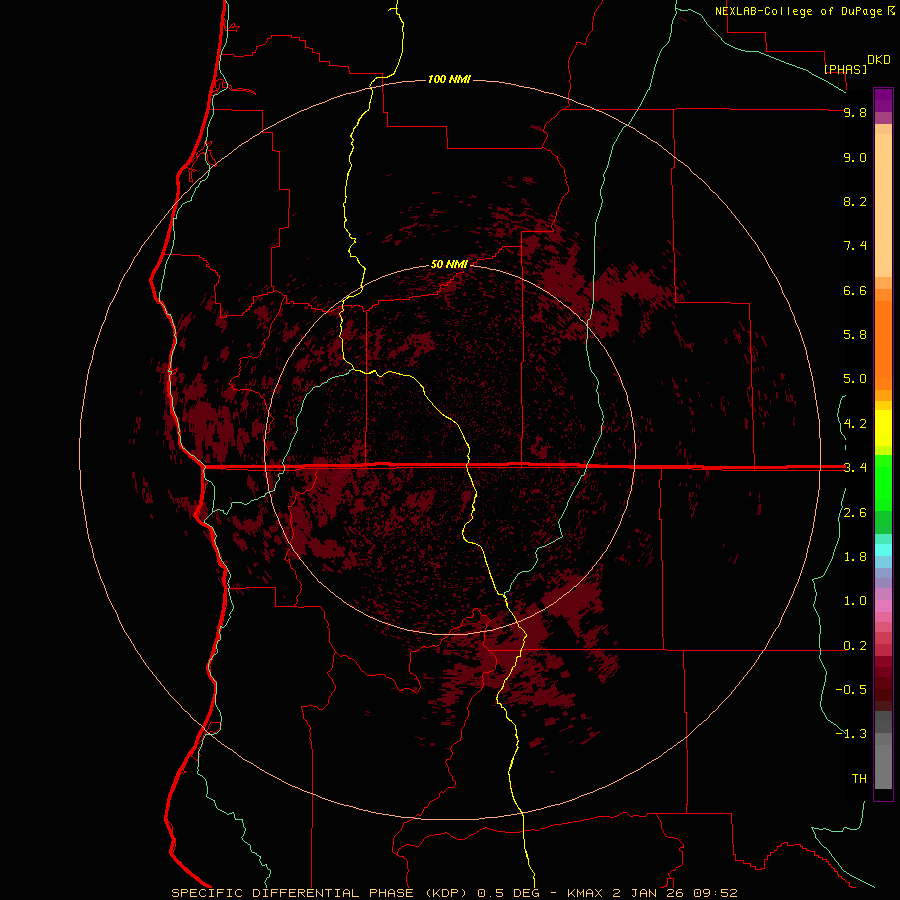Screen dimensions: 900x900
Task: Click the 2.6 value on color scale
Action: (855, 513)
